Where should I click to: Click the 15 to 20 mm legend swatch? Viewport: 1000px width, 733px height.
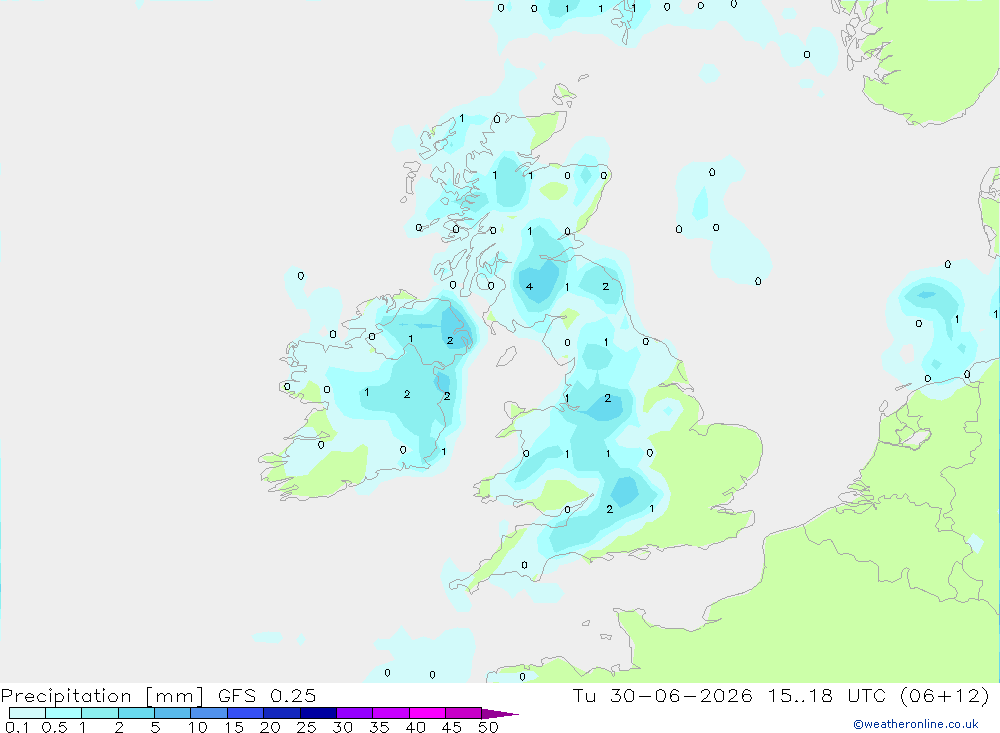[246, 713]
